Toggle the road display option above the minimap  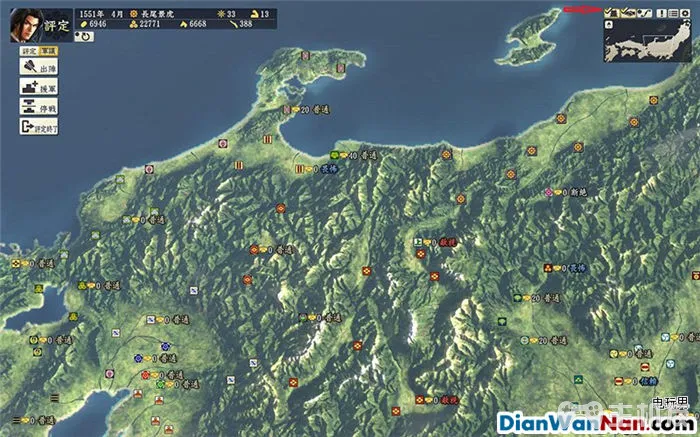click(x=644, y=13)
